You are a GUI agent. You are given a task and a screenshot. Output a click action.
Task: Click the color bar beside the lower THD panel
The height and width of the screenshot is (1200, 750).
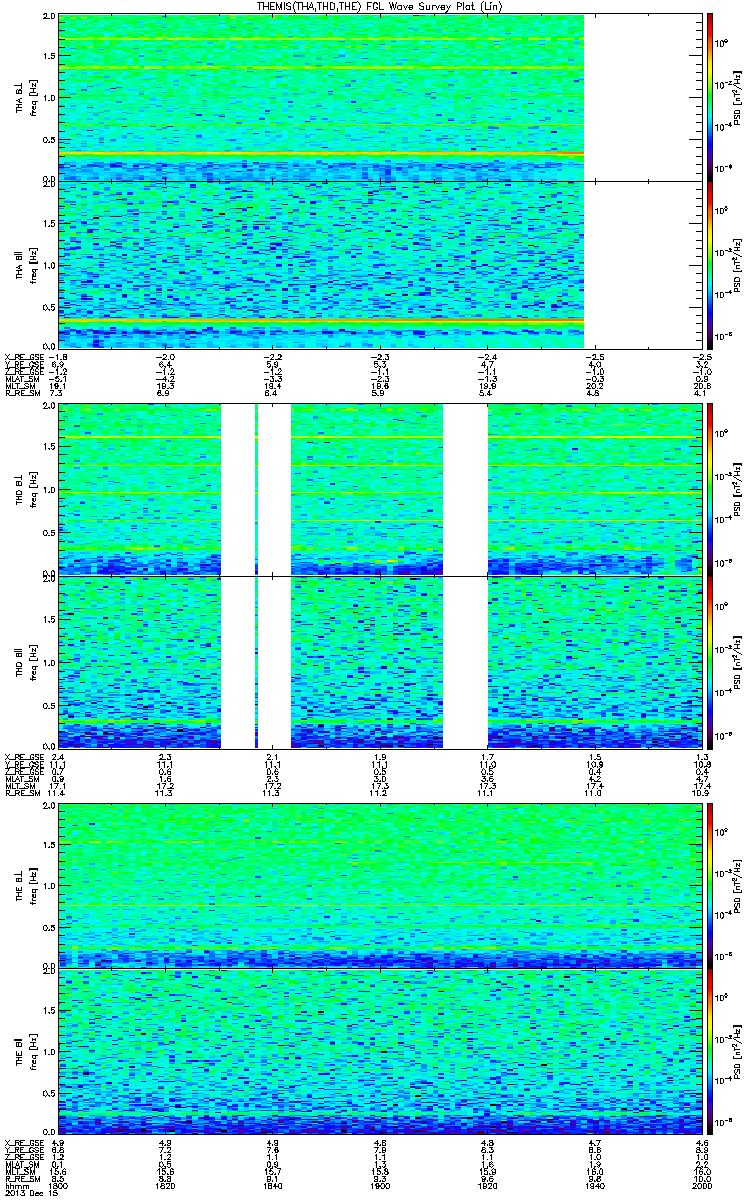coord(709,662)
